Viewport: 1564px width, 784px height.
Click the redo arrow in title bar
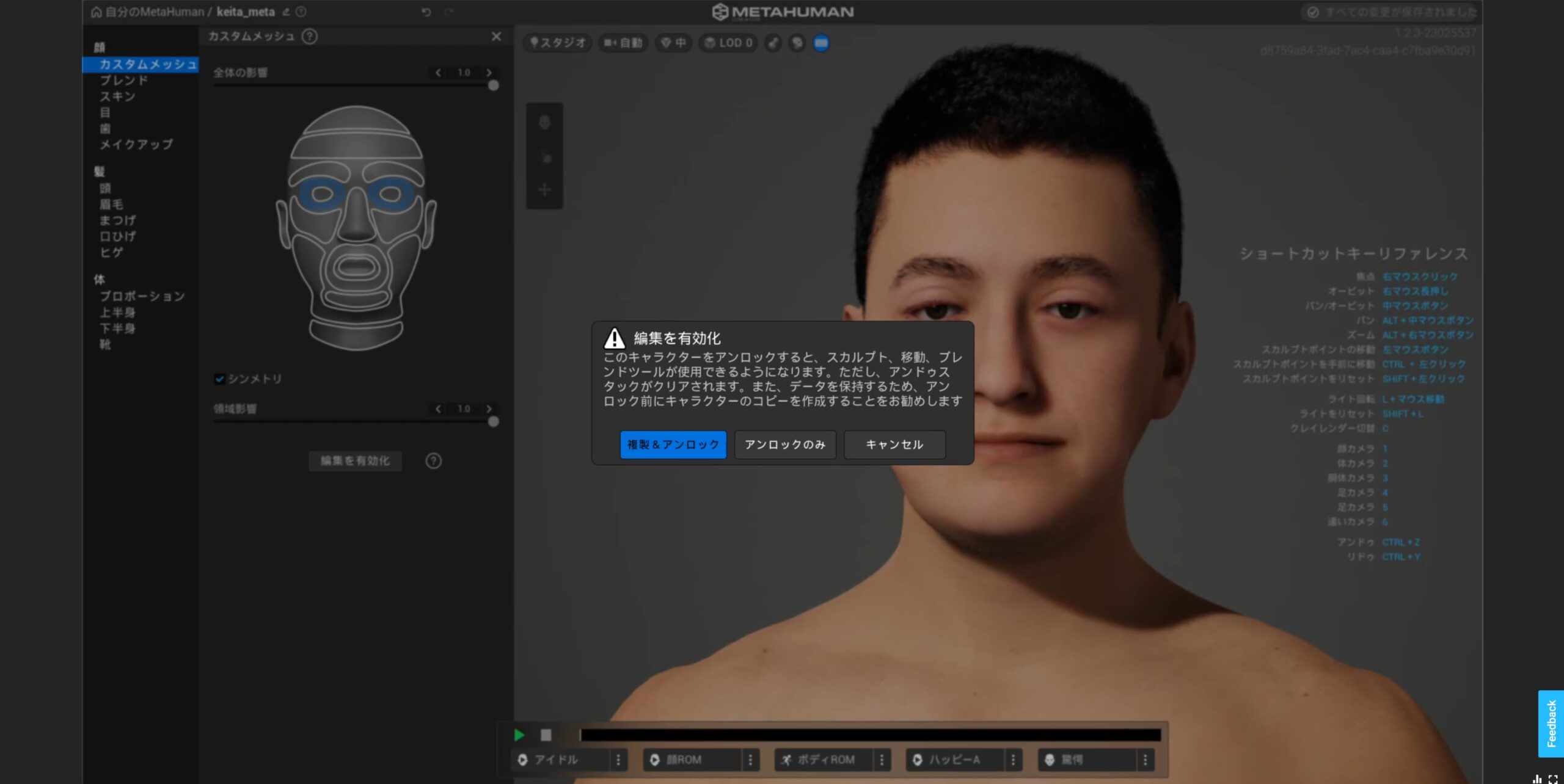449,12
